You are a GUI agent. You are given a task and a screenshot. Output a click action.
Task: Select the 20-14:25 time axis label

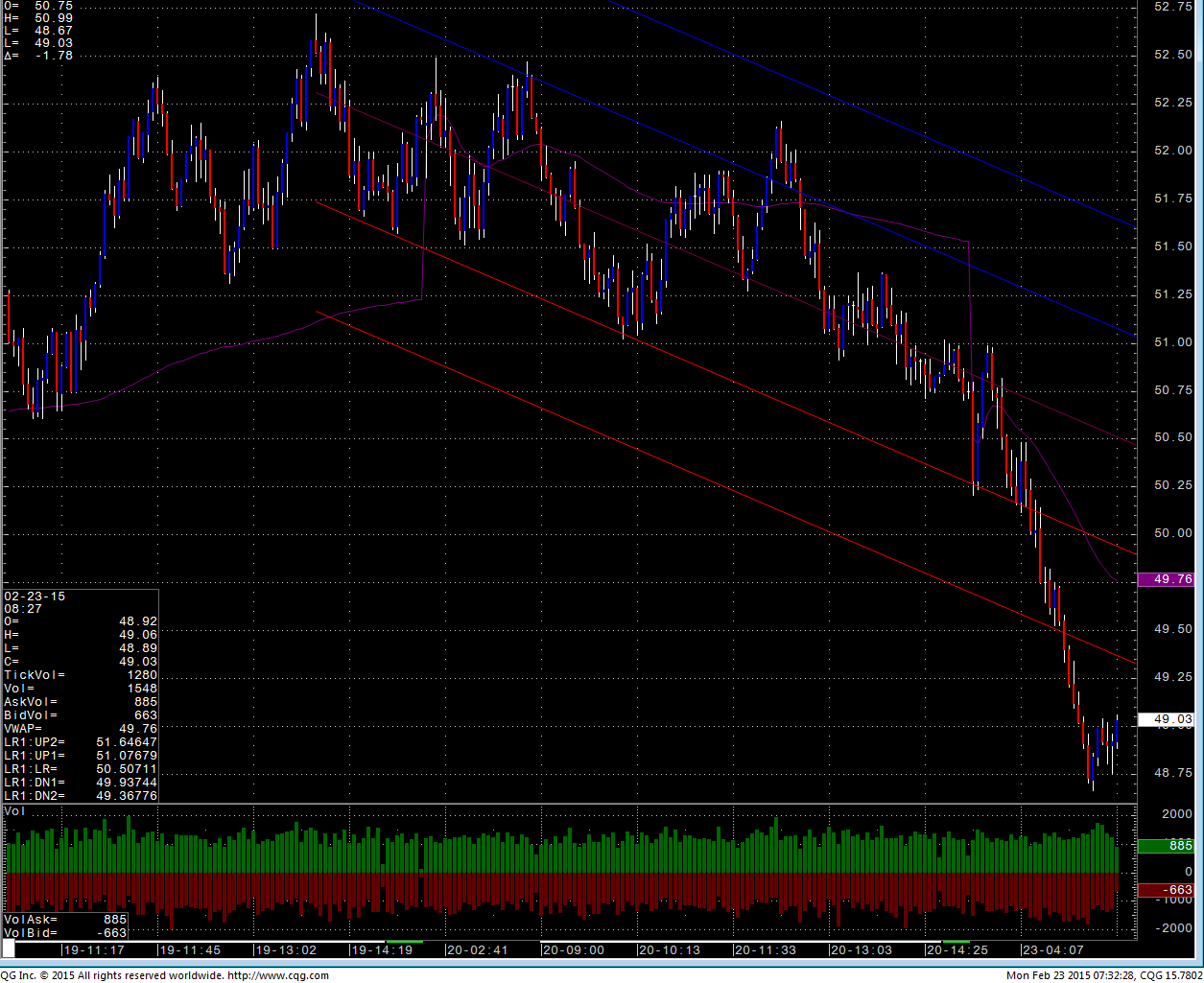tap(957, 950)
